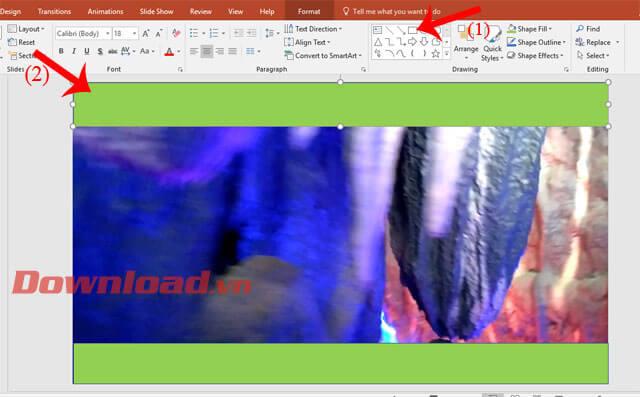640x397 pixels.
Task: Open the Calibri (Body) font dropdown
Action: 83,33
